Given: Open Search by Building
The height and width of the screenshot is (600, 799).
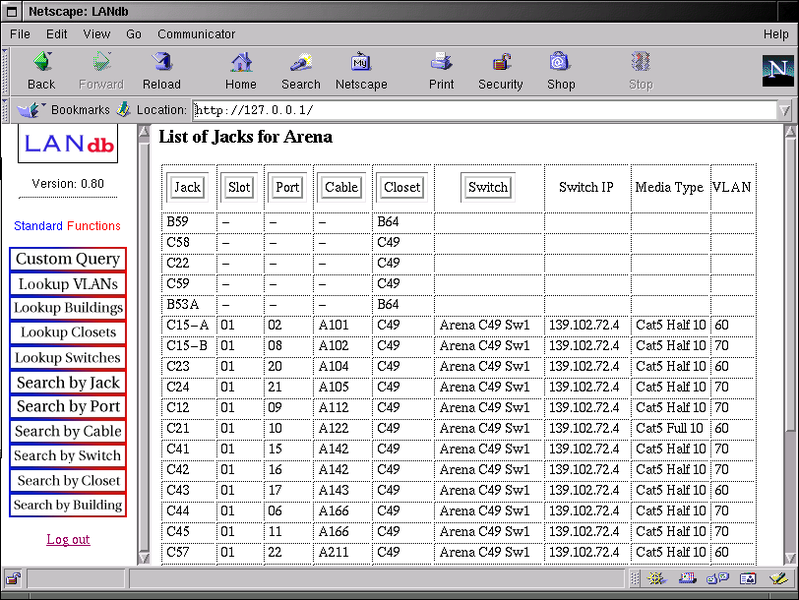Looking at the screenshot, I should coord(68,505).
